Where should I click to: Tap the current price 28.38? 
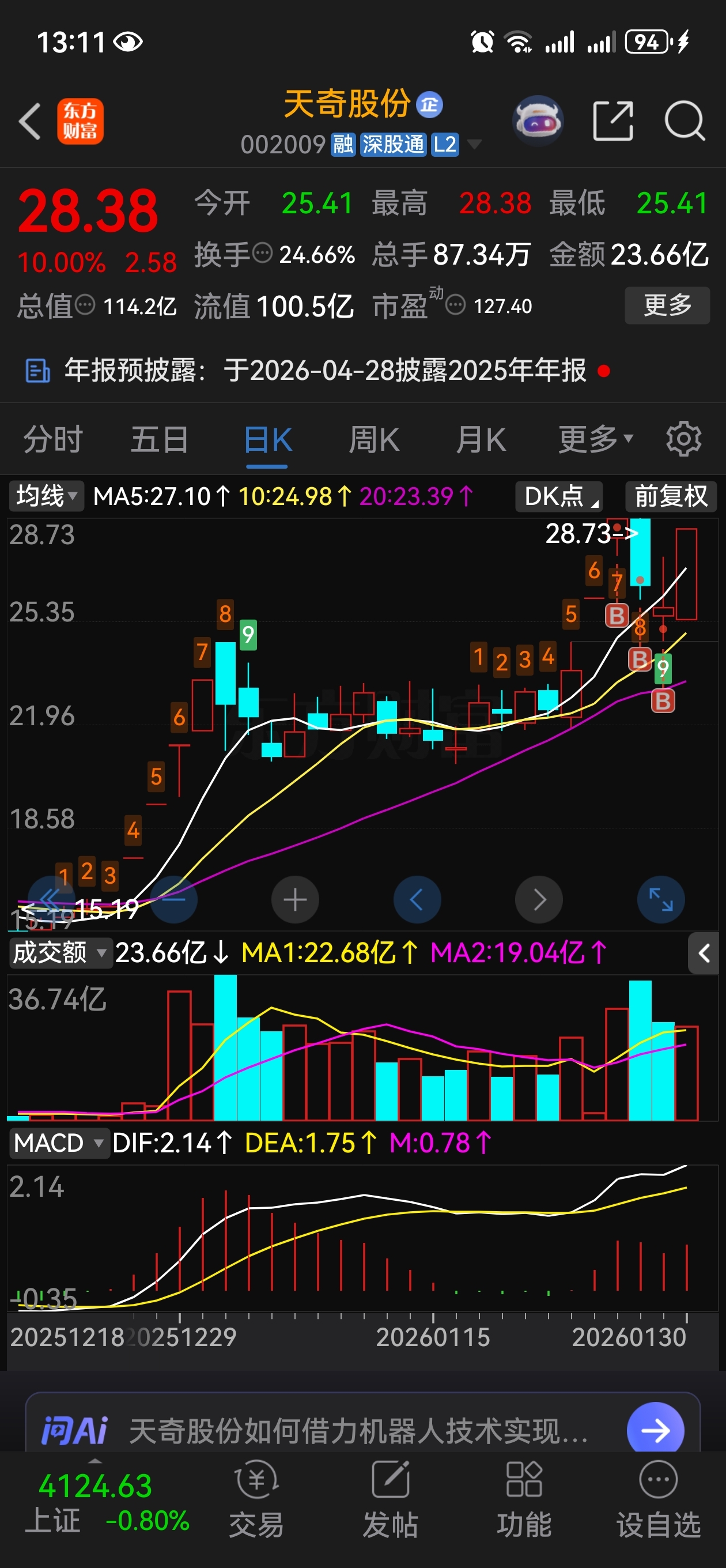coord(88,211)
